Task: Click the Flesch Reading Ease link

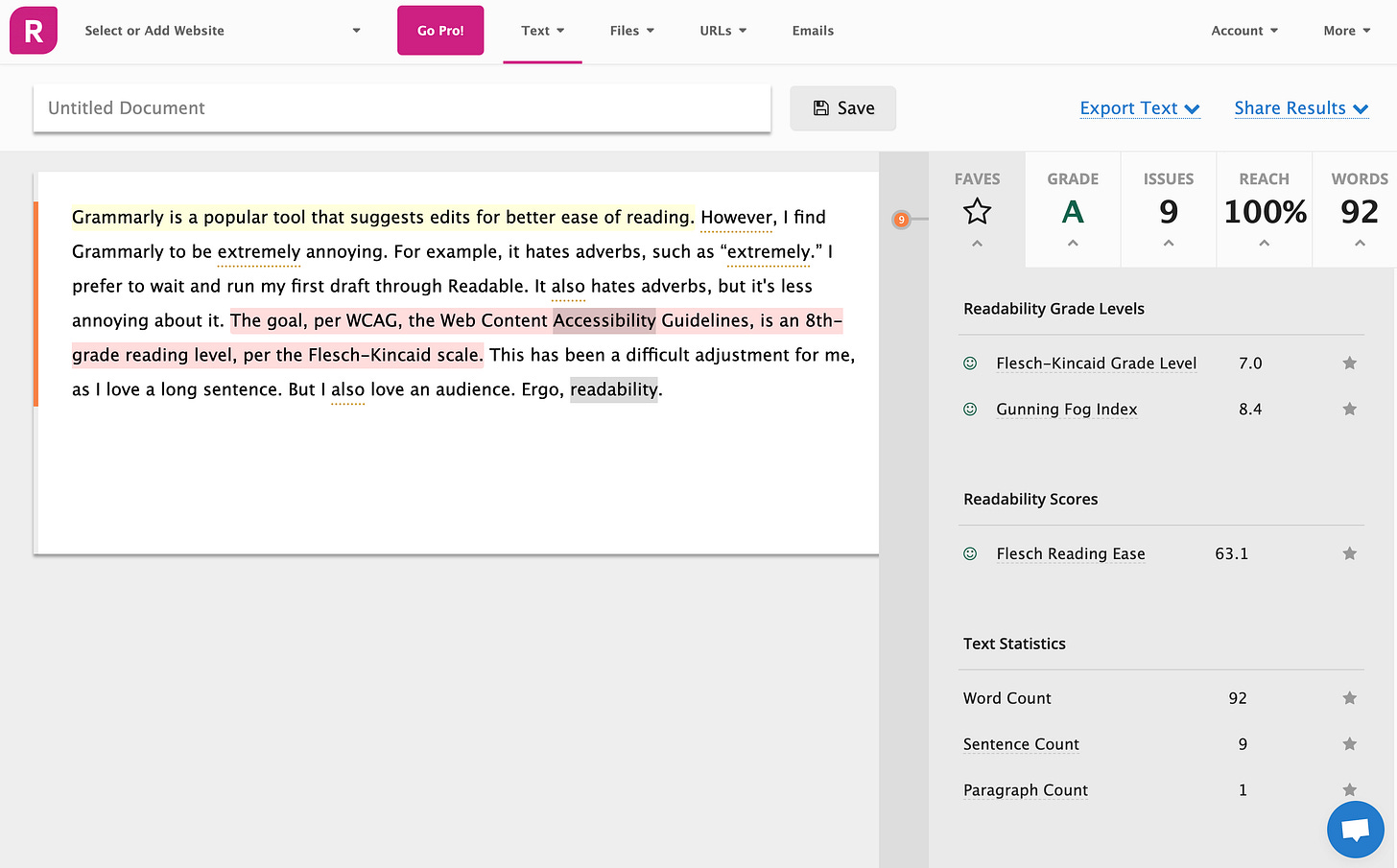Action: tap(1071, 554)
